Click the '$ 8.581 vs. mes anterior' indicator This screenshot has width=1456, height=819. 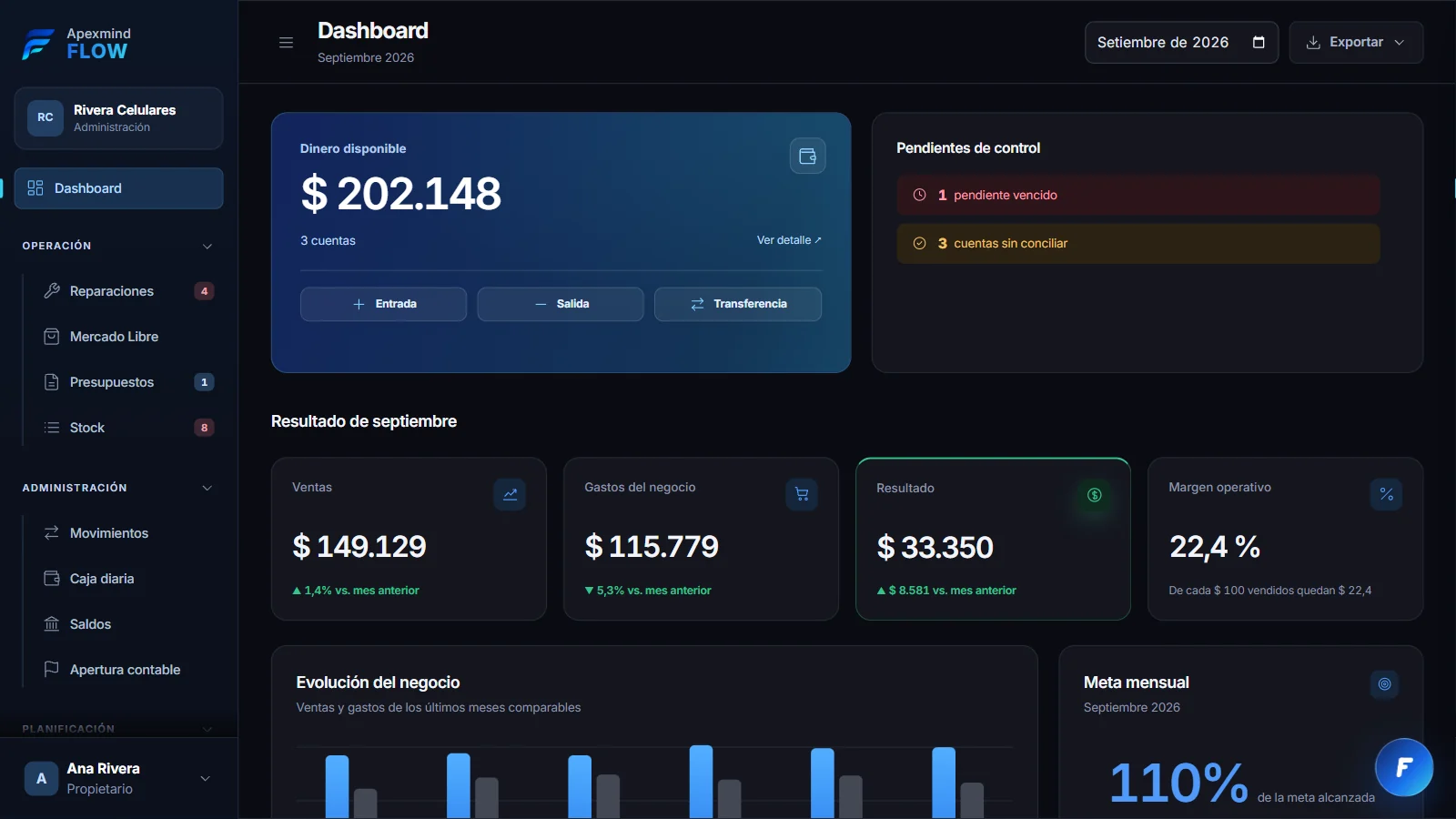click(946, 591)
